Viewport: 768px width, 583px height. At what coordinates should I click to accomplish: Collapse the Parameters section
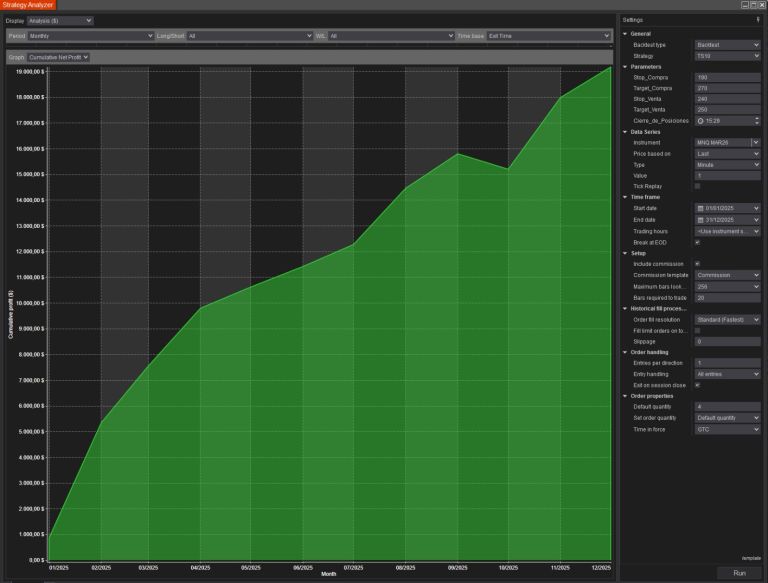625,67
